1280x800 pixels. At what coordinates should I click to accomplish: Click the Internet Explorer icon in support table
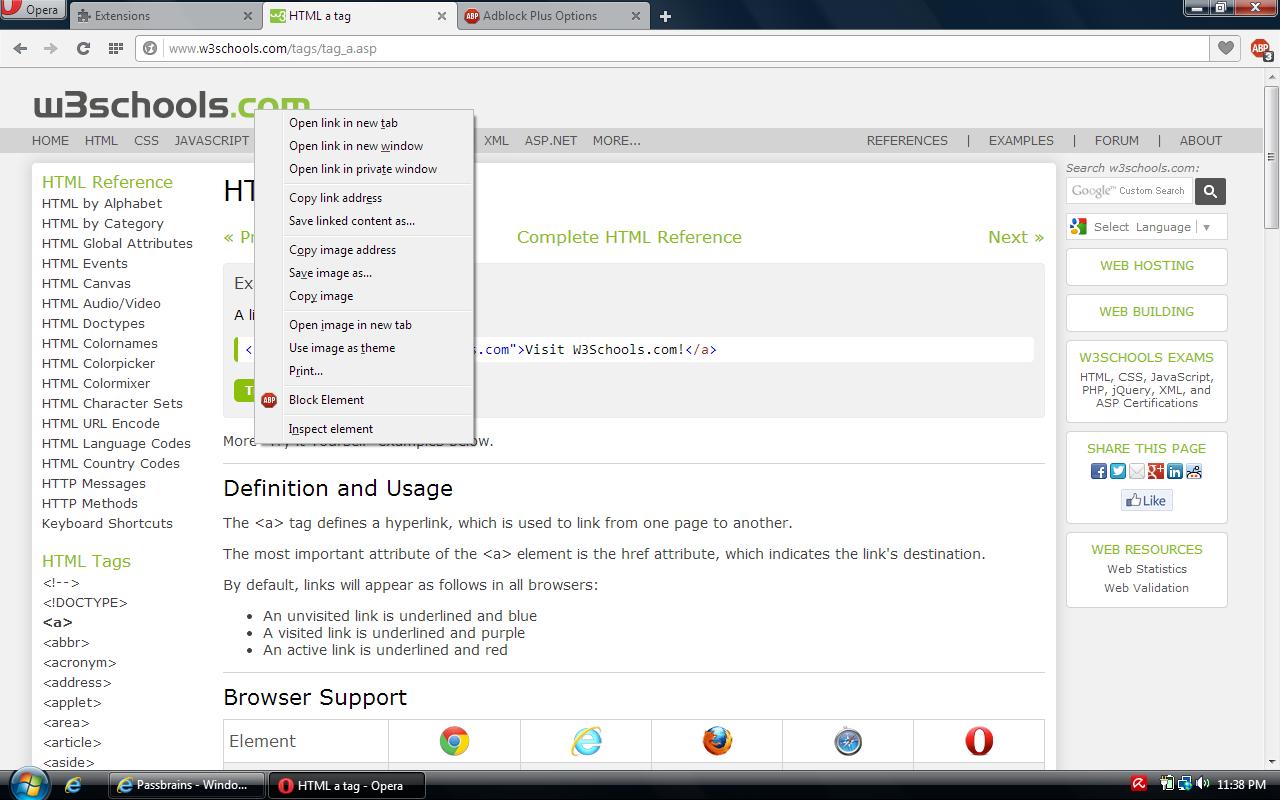(x=586, y=741)
